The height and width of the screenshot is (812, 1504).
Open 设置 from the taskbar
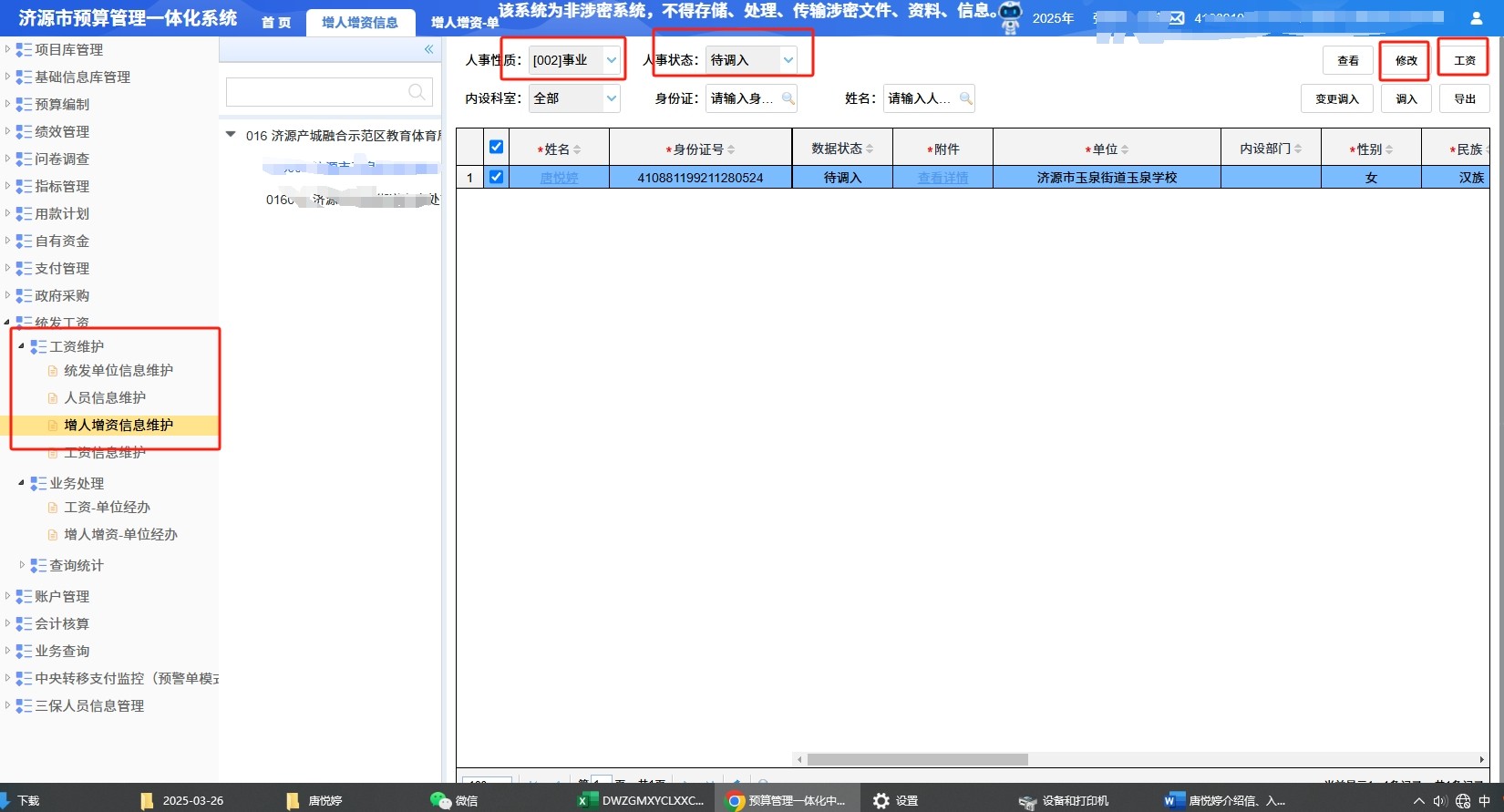pyautogui.click(x=896, y=800)
